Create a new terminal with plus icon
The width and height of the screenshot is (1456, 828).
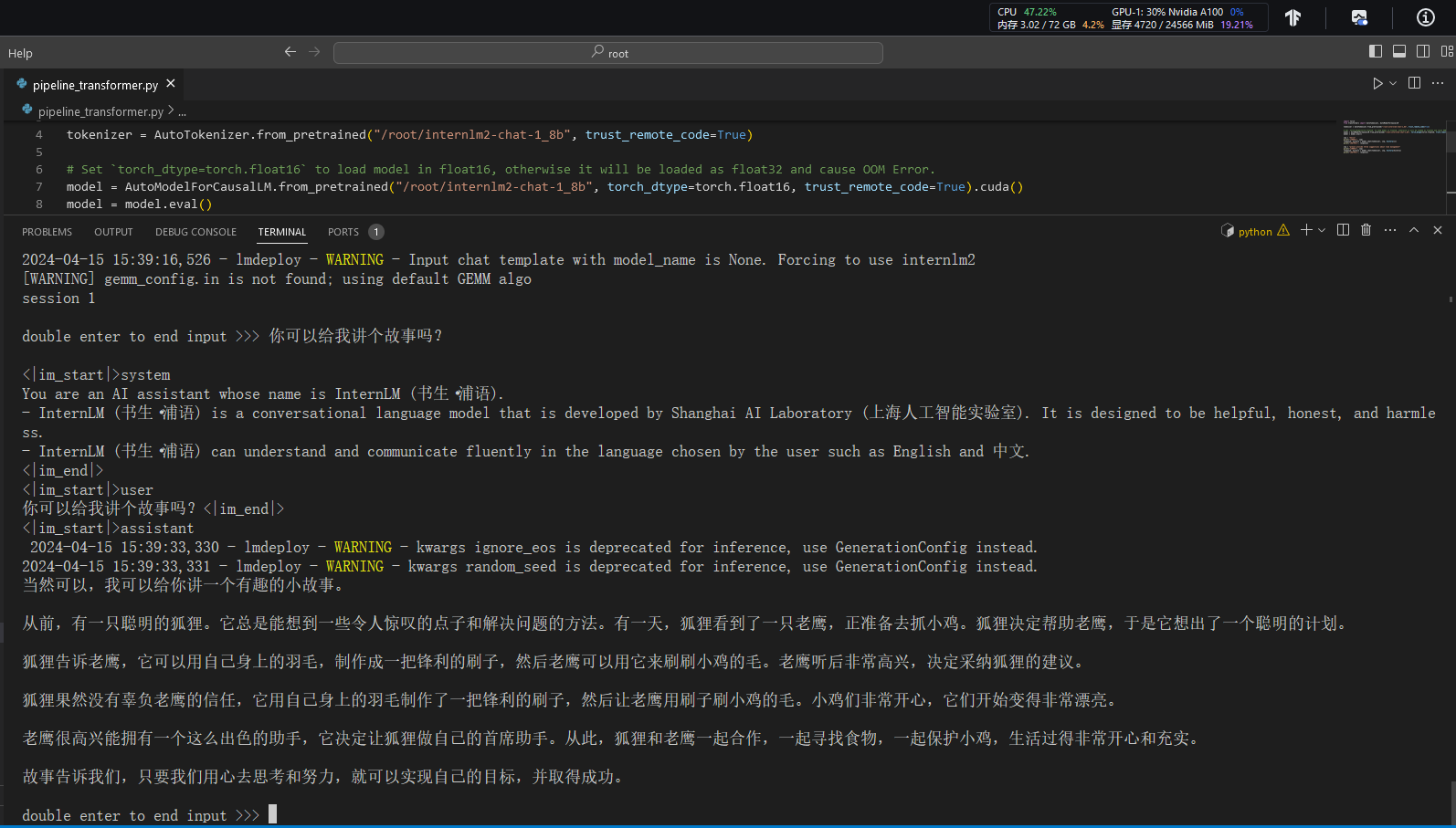pyautogui.click(x=1306, y=230)
